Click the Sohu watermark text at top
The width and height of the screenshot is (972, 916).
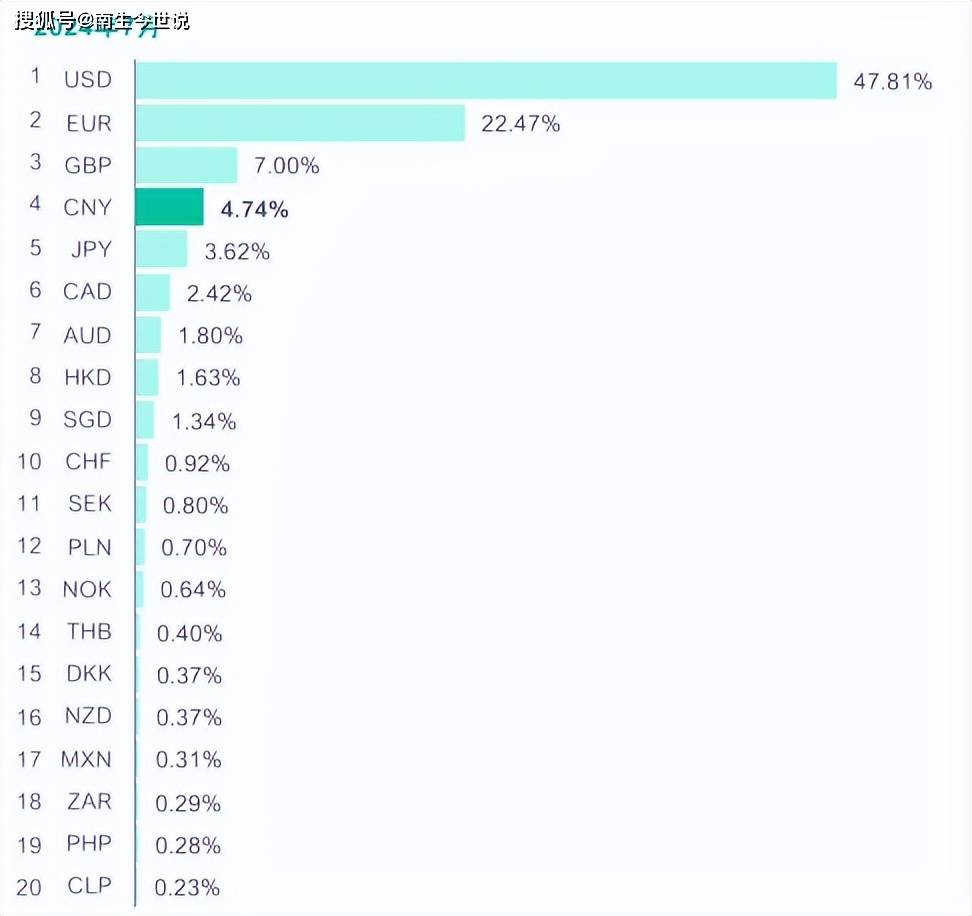[101, 20]
